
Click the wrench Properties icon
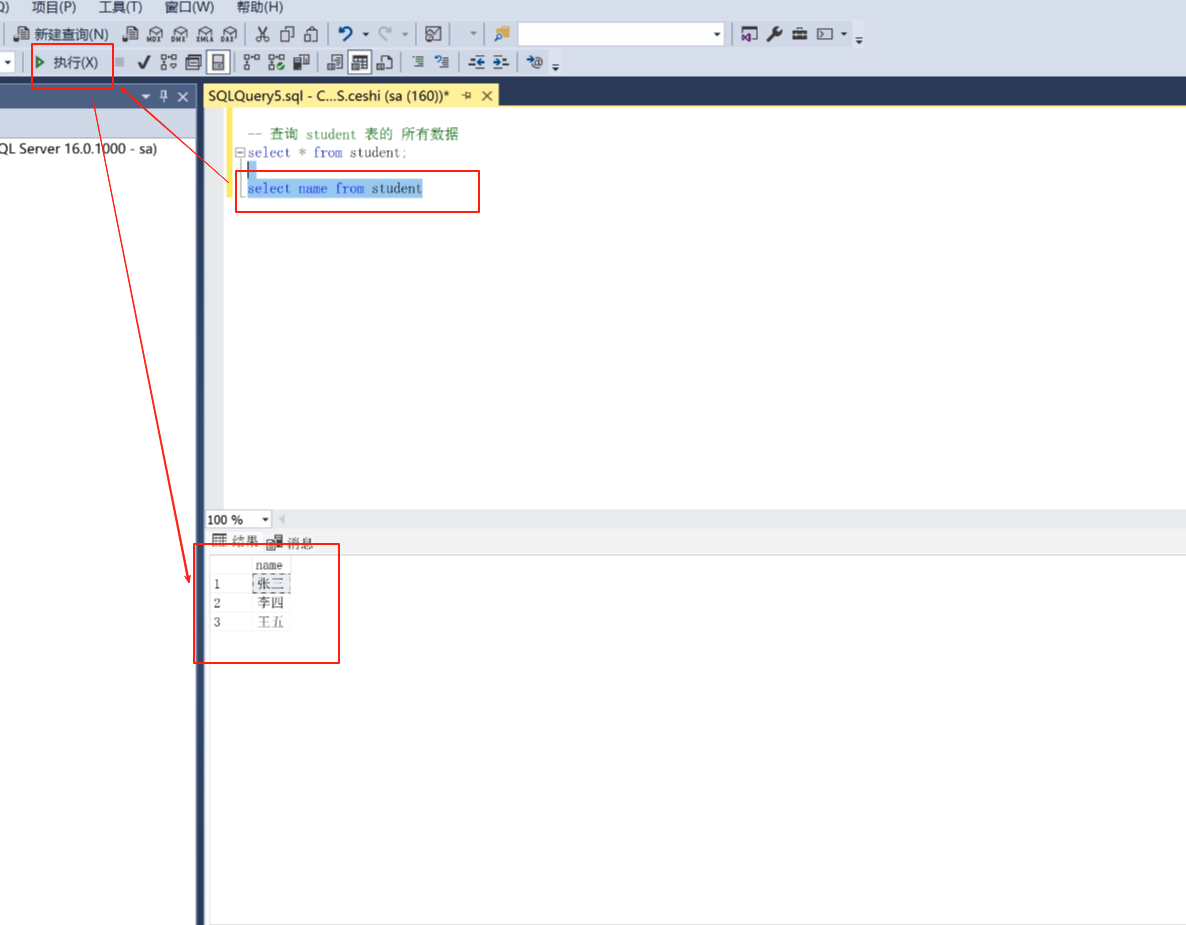[x=775, y=34]
